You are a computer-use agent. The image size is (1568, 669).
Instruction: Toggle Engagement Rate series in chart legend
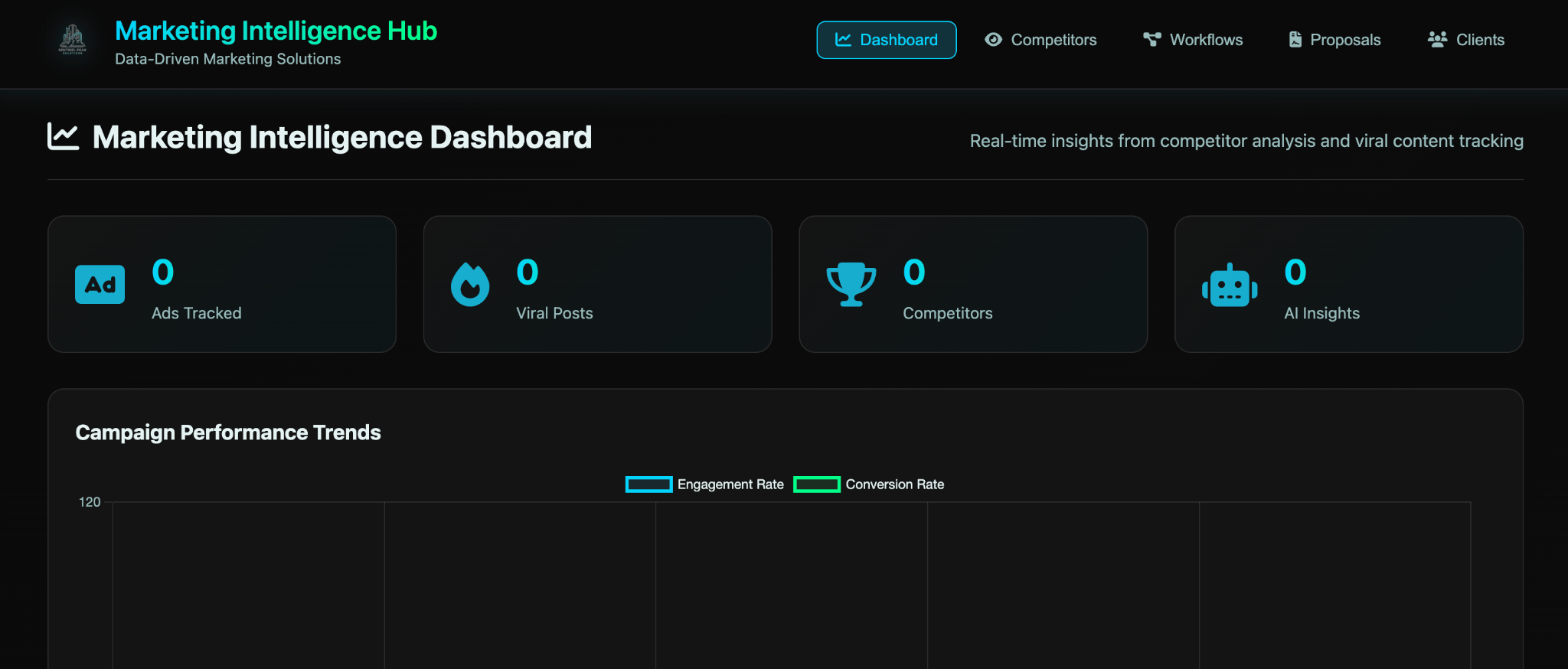pyautogui.click(x=730, y=485)
